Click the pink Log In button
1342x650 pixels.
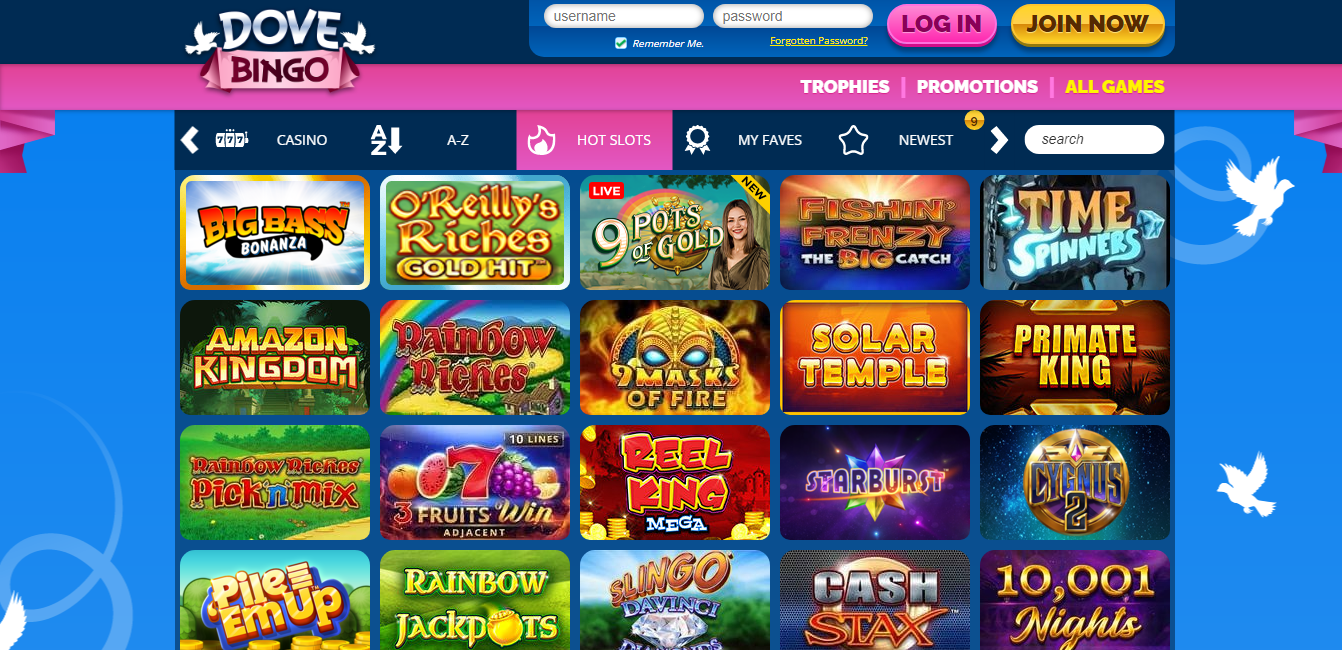click(942, 25)
